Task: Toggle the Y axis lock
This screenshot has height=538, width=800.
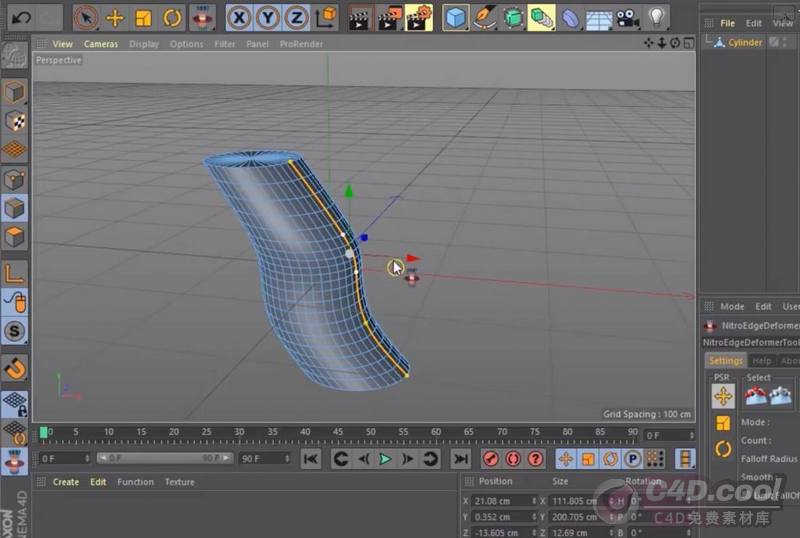Action: 267,18
